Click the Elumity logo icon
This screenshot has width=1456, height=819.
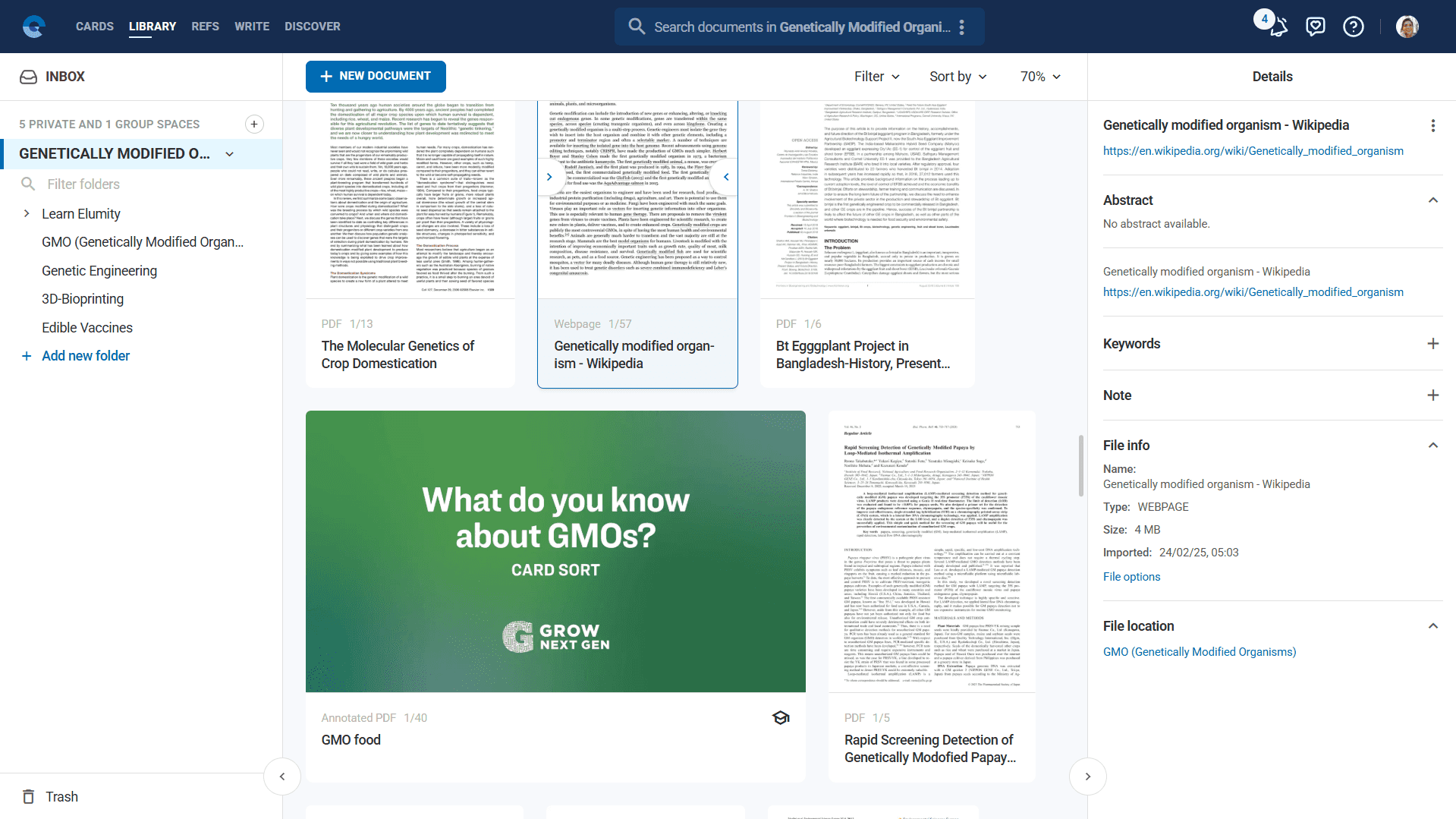click(x=33, y=27)
